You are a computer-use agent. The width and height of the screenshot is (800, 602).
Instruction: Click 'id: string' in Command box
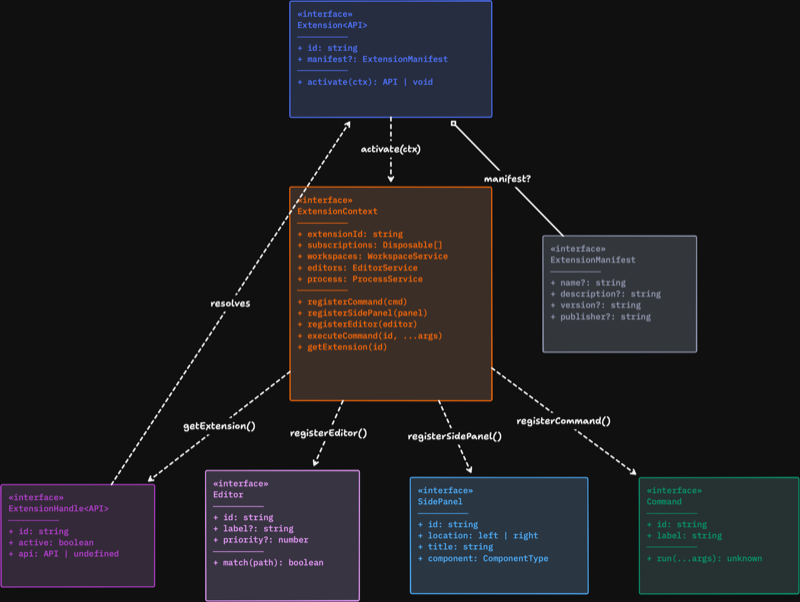tap(682, 524)
